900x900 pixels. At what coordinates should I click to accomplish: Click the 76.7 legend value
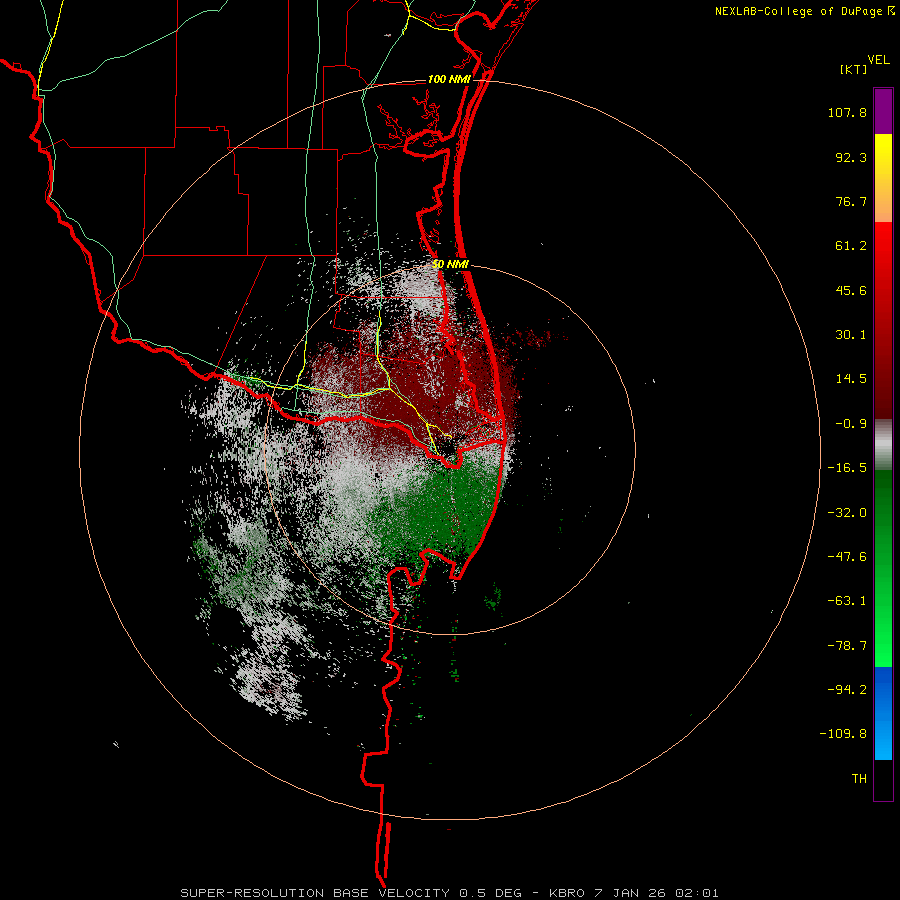click(851, 201)
